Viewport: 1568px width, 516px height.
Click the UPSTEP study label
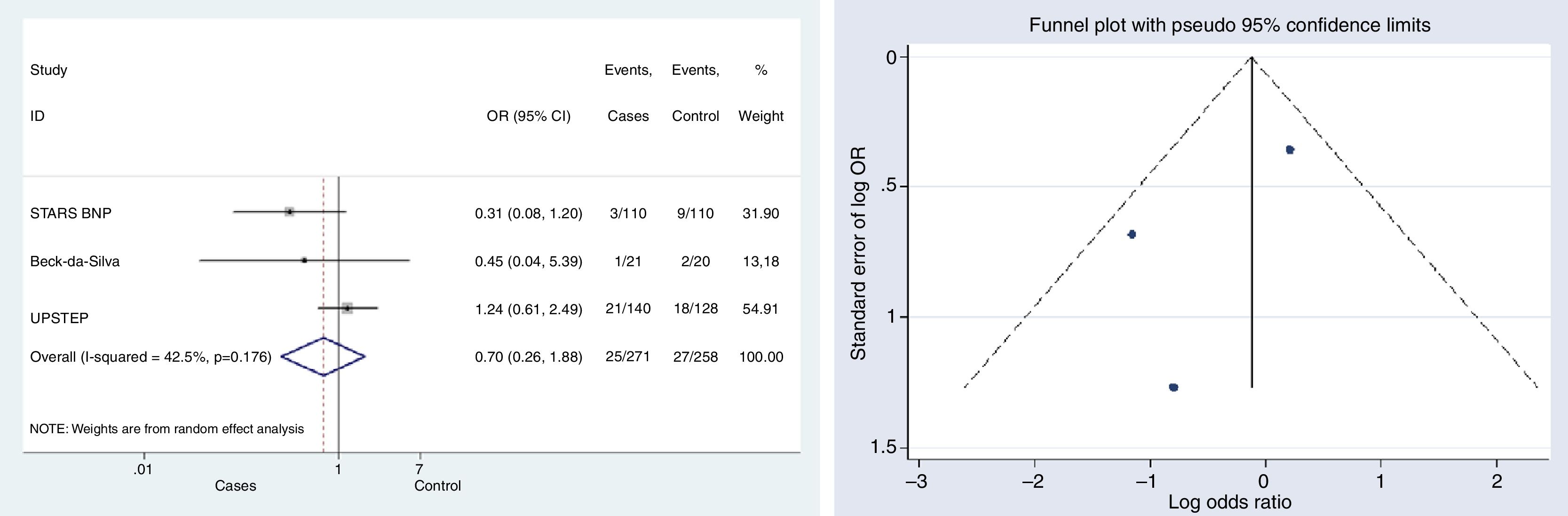pyautogui.click(x=59, y=318)
